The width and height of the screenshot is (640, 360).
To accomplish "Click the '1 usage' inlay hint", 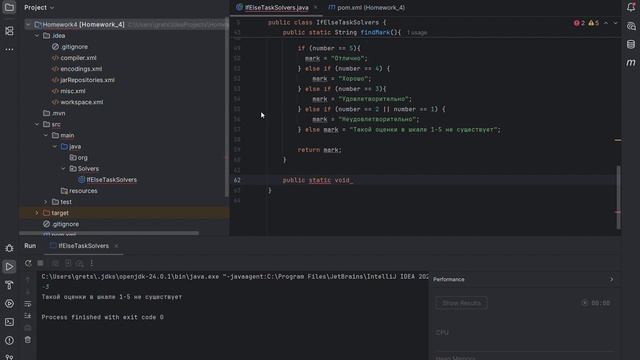I will (x=417, y=33).
